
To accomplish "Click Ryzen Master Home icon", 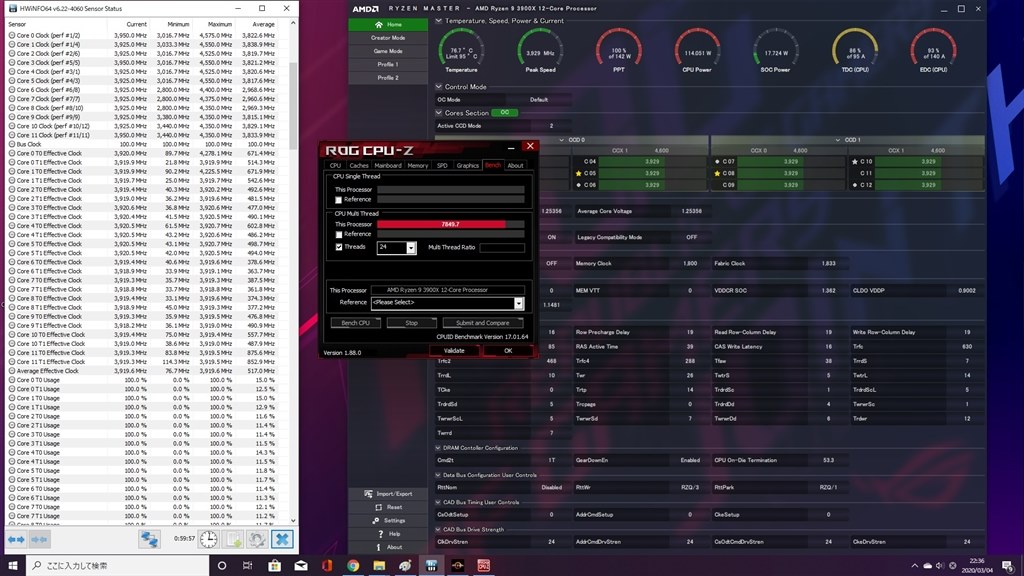I will tap(379, 24).
